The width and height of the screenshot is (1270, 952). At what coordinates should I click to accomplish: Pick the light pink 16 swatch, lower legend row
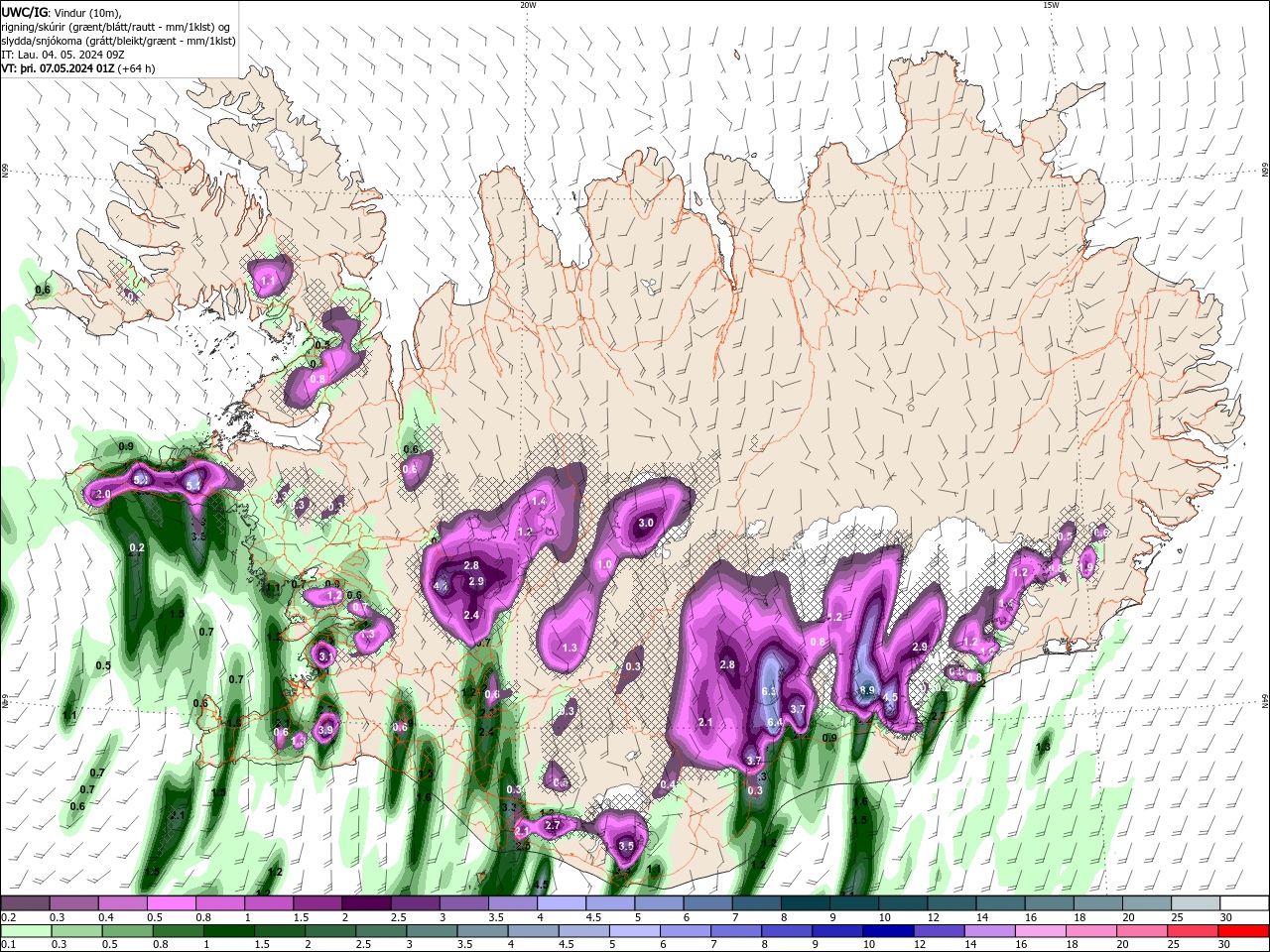pos(1042,931)
